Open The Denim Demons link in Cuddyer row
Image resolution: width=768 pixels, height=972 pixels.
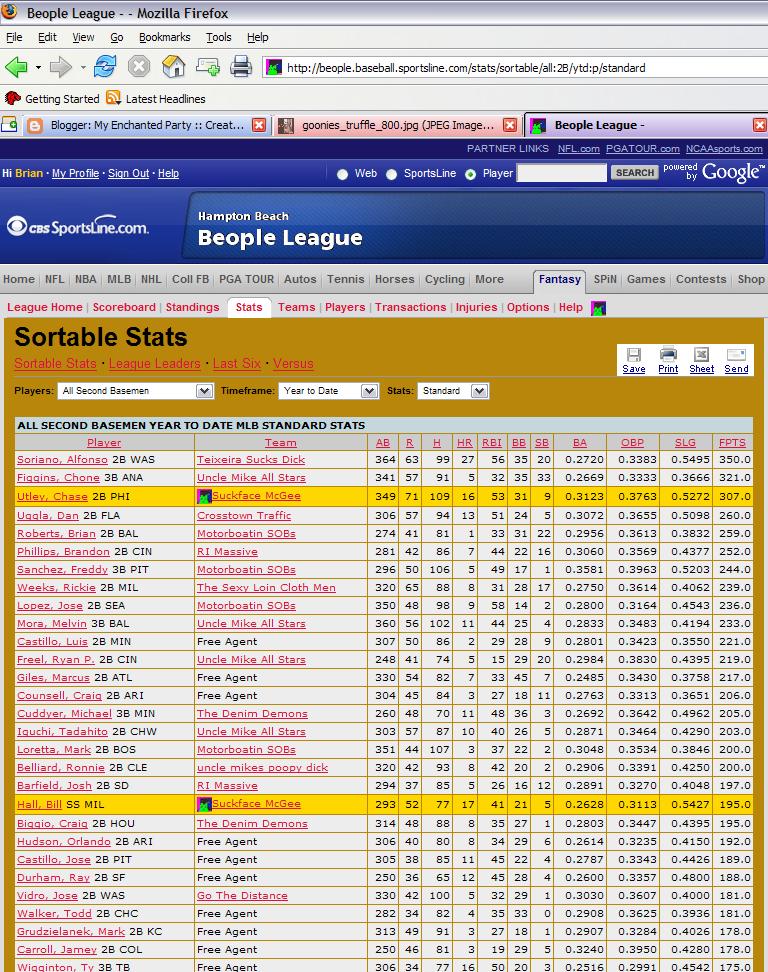tap(252, 714)
